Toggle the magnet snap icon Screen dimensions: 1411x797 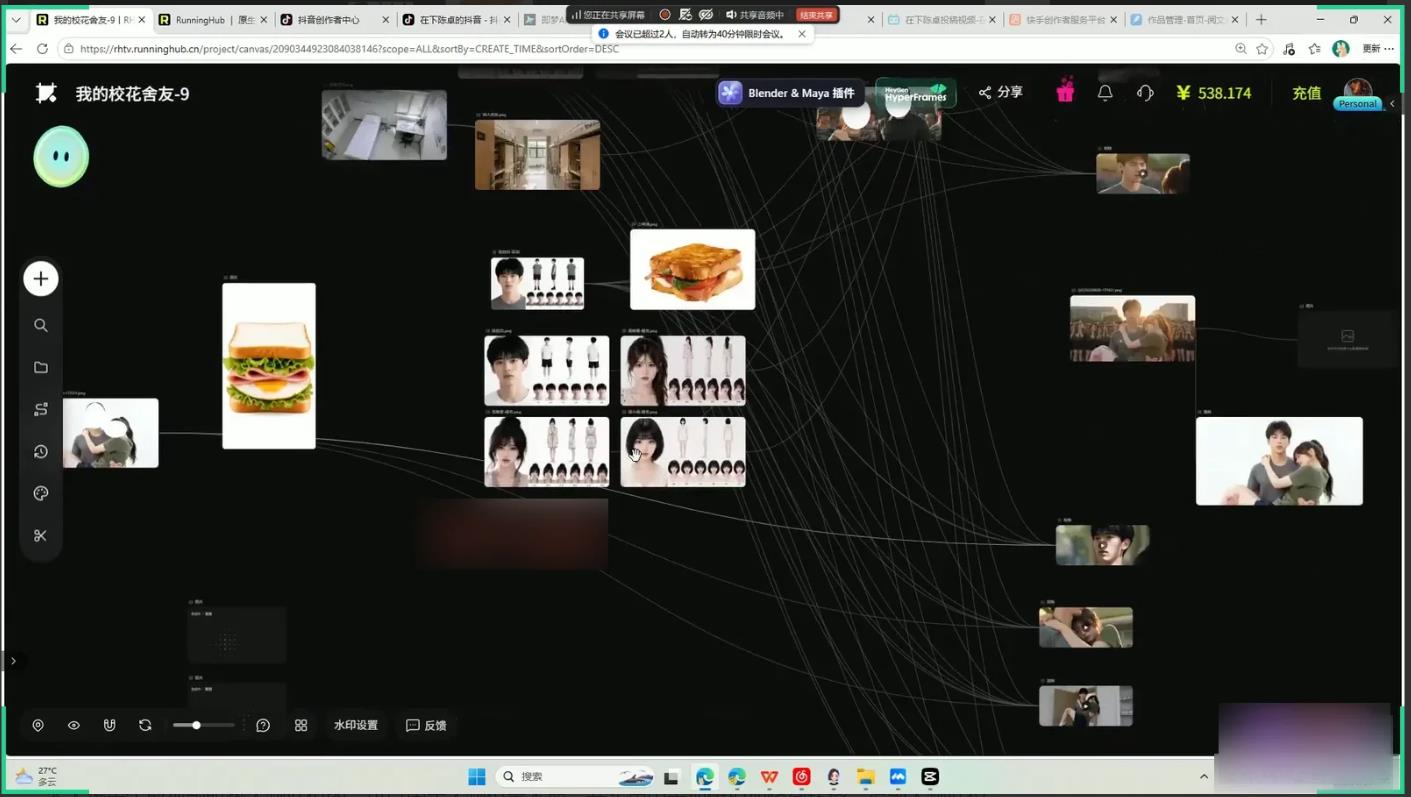(110, 725)
